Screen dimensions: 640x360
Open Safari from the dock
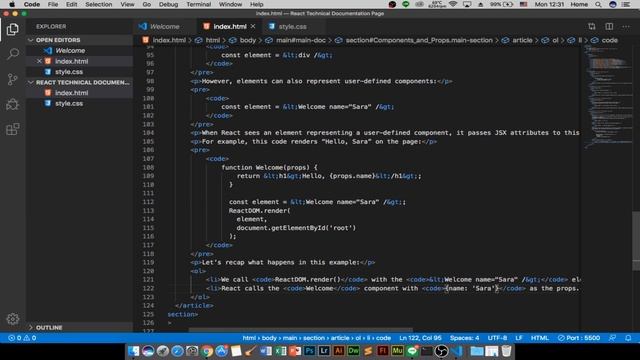(178, 351)
